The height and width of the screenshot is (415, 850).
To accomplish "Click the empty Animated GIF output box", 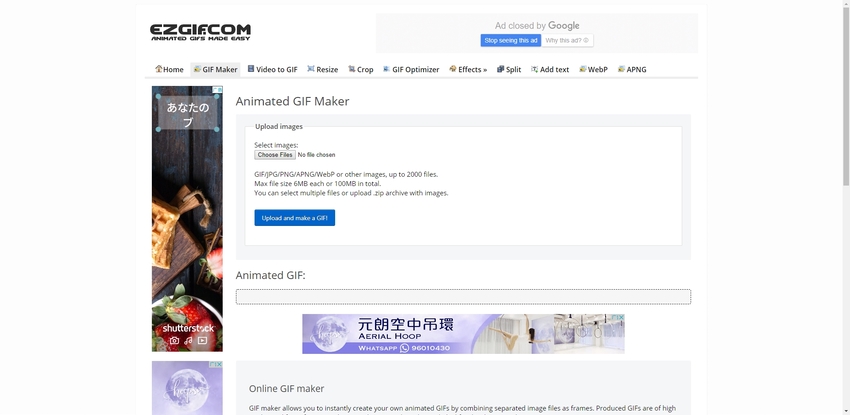I will coord(462,297).
